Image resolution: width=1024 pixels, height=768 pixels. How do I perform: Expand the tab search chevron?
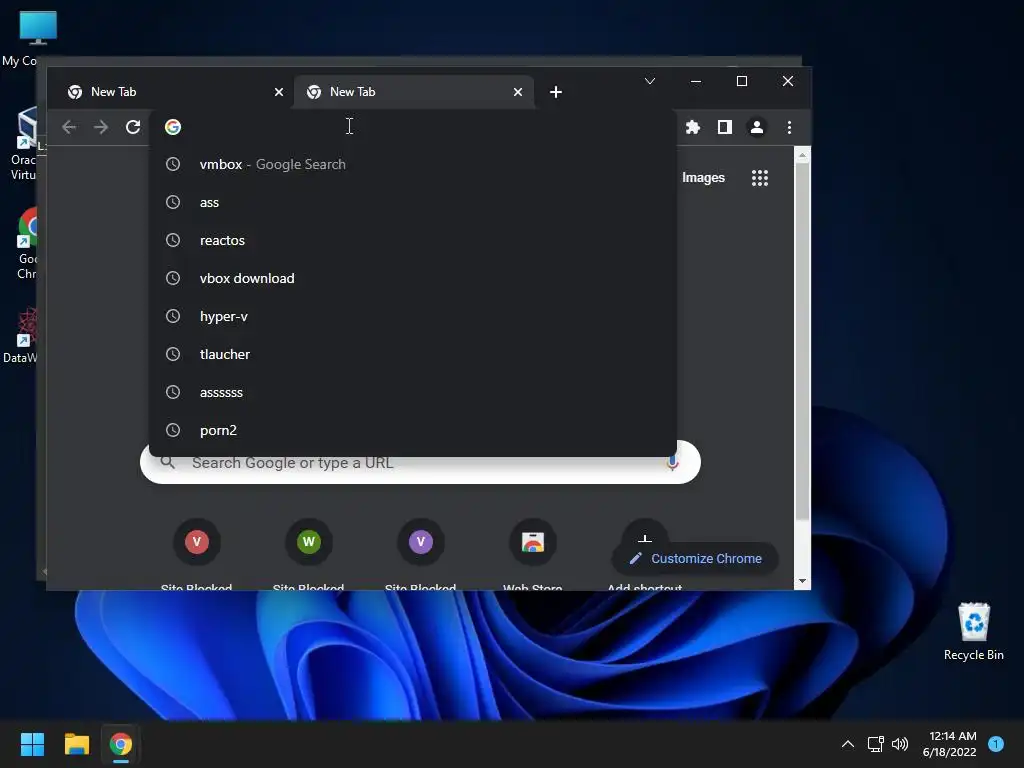point(650,81)
